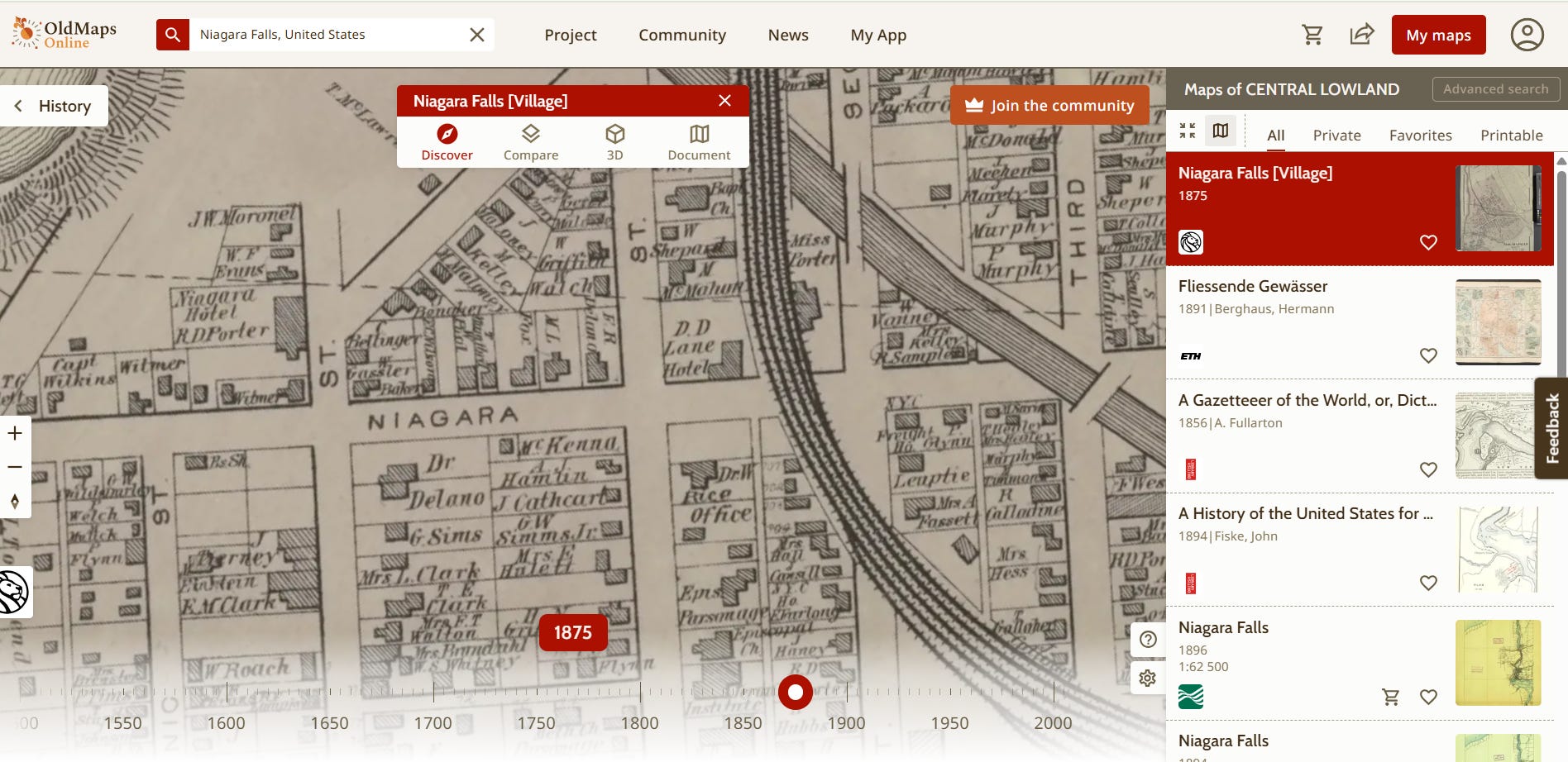Open map settings gear icon
This screenshot has height=762, width=1568.
pos(1148,678)
